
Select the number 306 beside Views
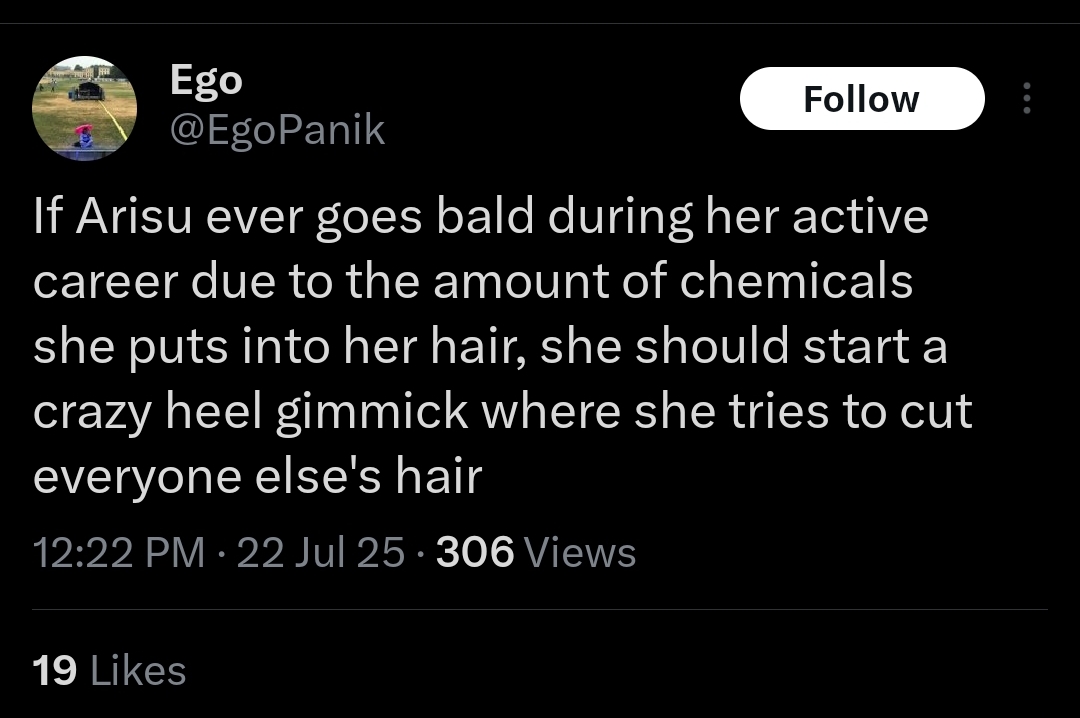point(475,552)
